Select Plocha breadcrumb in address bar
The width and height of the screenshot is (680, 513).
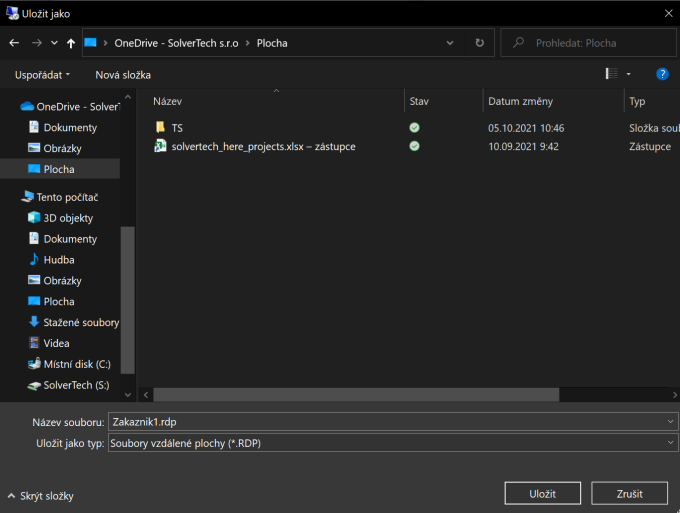pos(272,43)
